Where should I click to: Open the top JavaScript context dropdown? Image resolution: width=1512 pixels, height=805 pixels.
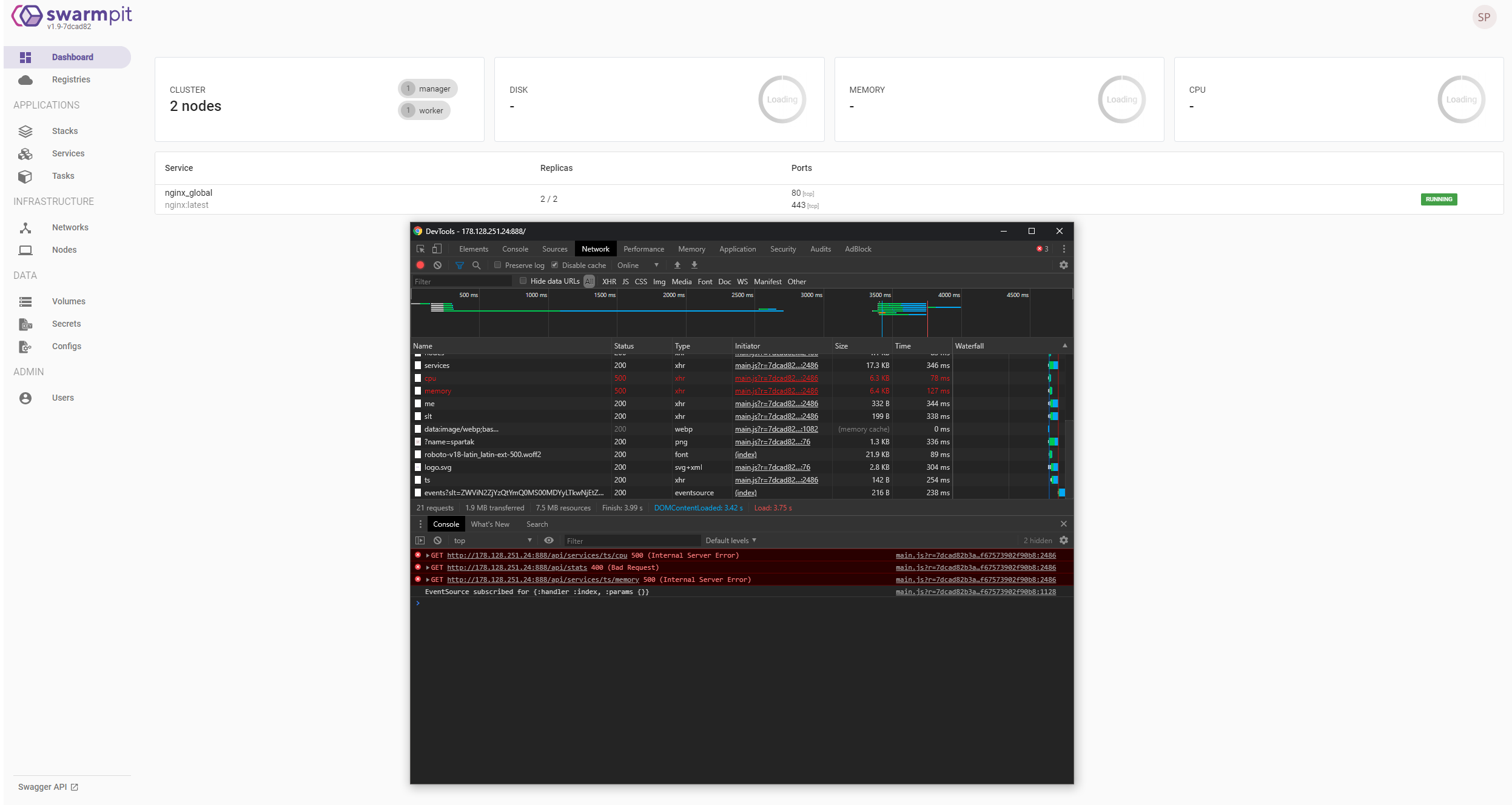(x=492, y=540)
